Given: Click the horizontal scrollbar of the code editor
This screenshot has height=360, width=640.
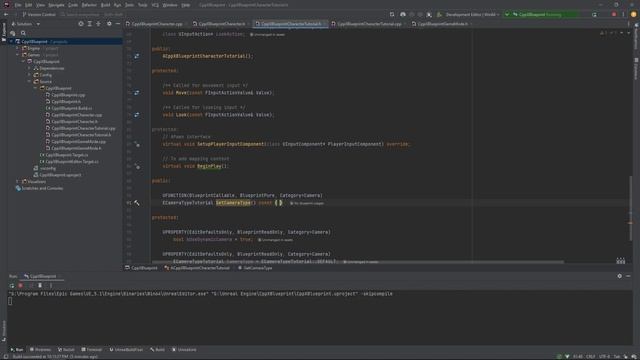Looking at the screenshot, I should 358,262.
